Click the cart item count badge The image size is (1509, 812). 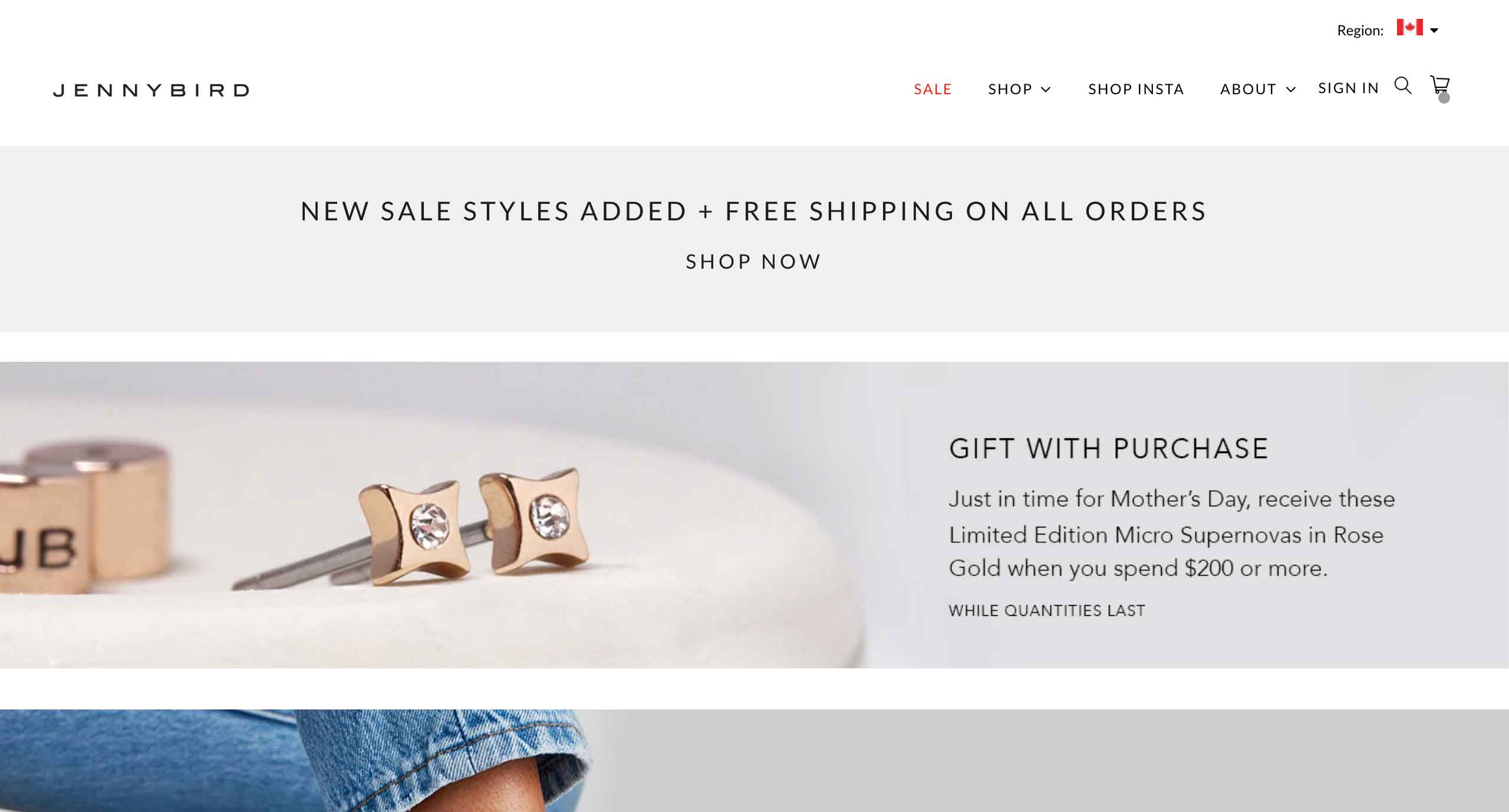tap(1444, 98)
